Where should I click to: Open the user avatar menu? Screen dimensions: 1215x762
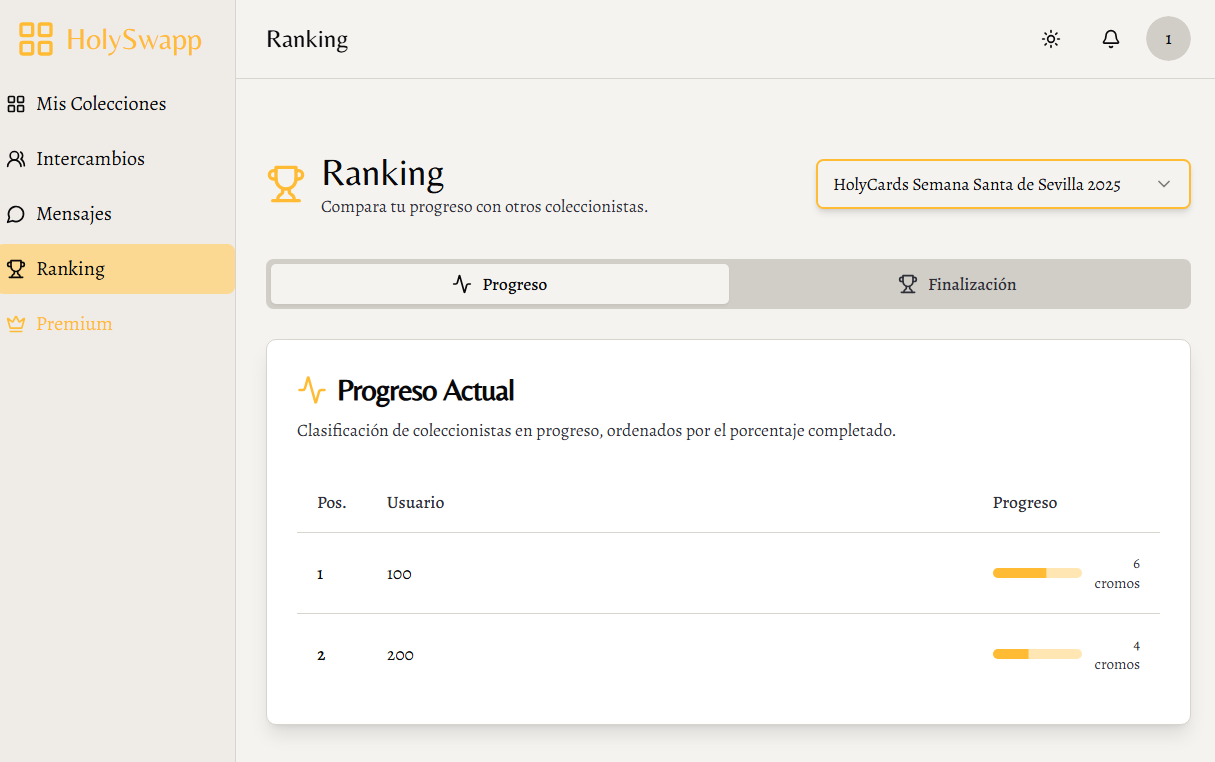pos(1167,39)
